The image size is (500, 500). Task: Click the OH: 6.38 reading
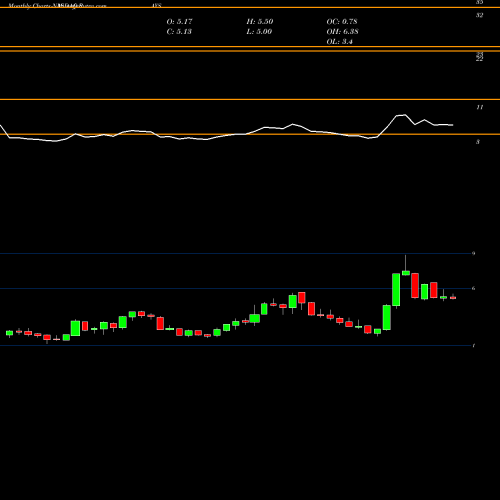(342, 32)
